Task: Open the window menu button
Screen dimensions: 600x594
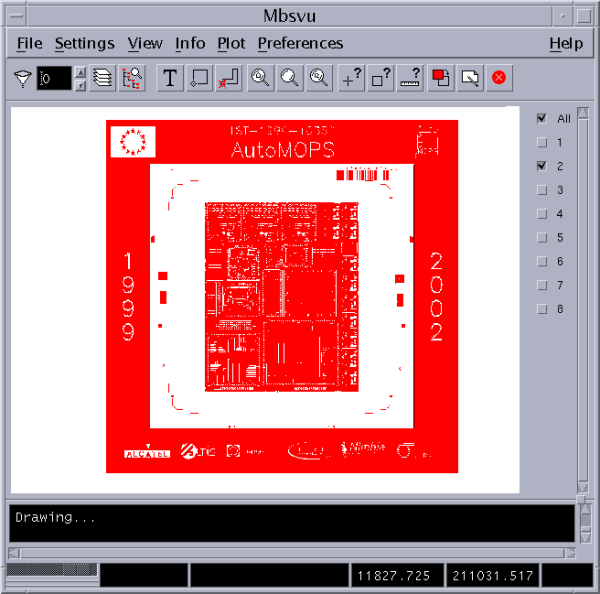Action: tap(16, 16)
